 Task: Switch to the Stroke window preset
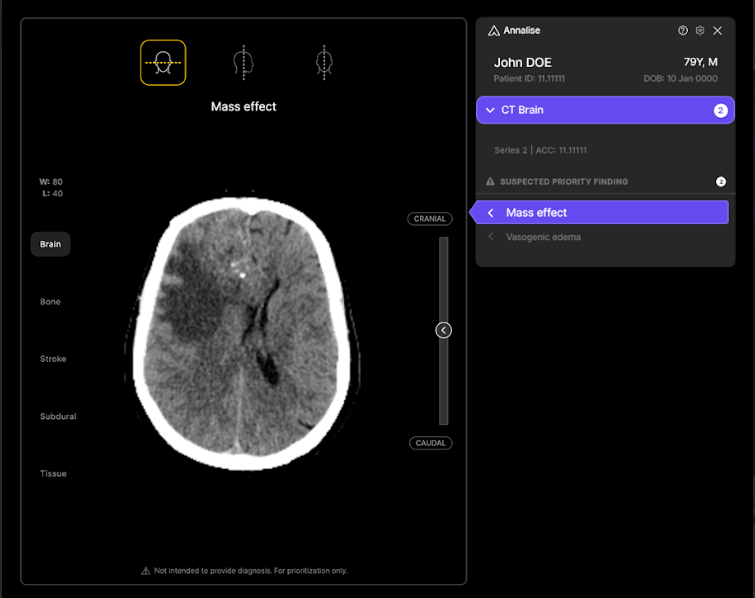(x=53, y=359)
